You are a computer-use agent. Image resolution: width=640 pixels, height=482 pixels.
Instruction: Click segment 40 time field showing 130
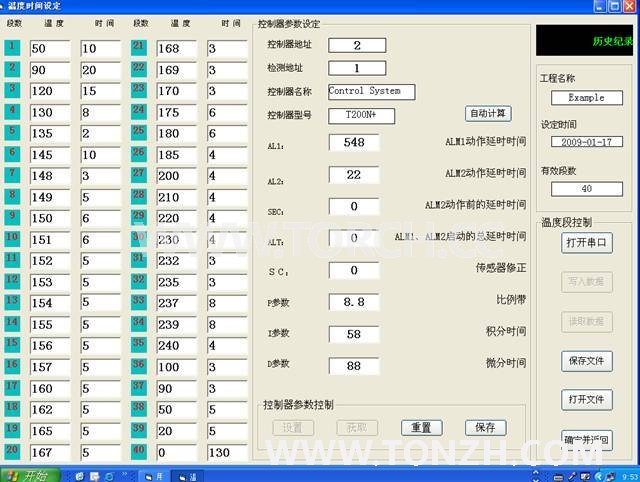[x=225, y=453]
